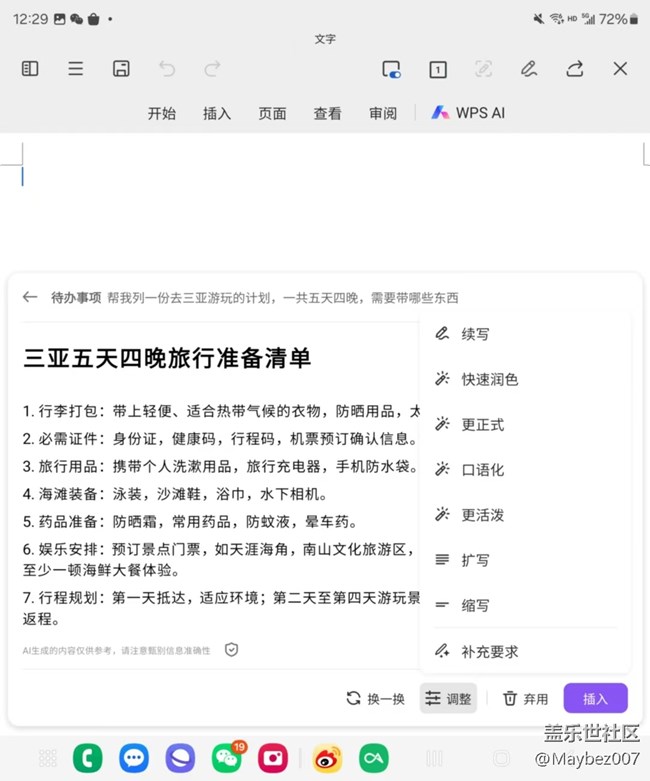Open the red Camera app in dock

[273, 758]
